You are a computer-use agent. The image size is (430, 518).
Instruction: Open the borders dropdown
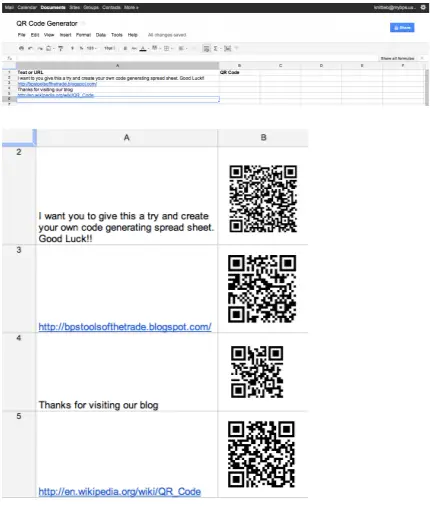pyautogui.click(x=168, y=48)
